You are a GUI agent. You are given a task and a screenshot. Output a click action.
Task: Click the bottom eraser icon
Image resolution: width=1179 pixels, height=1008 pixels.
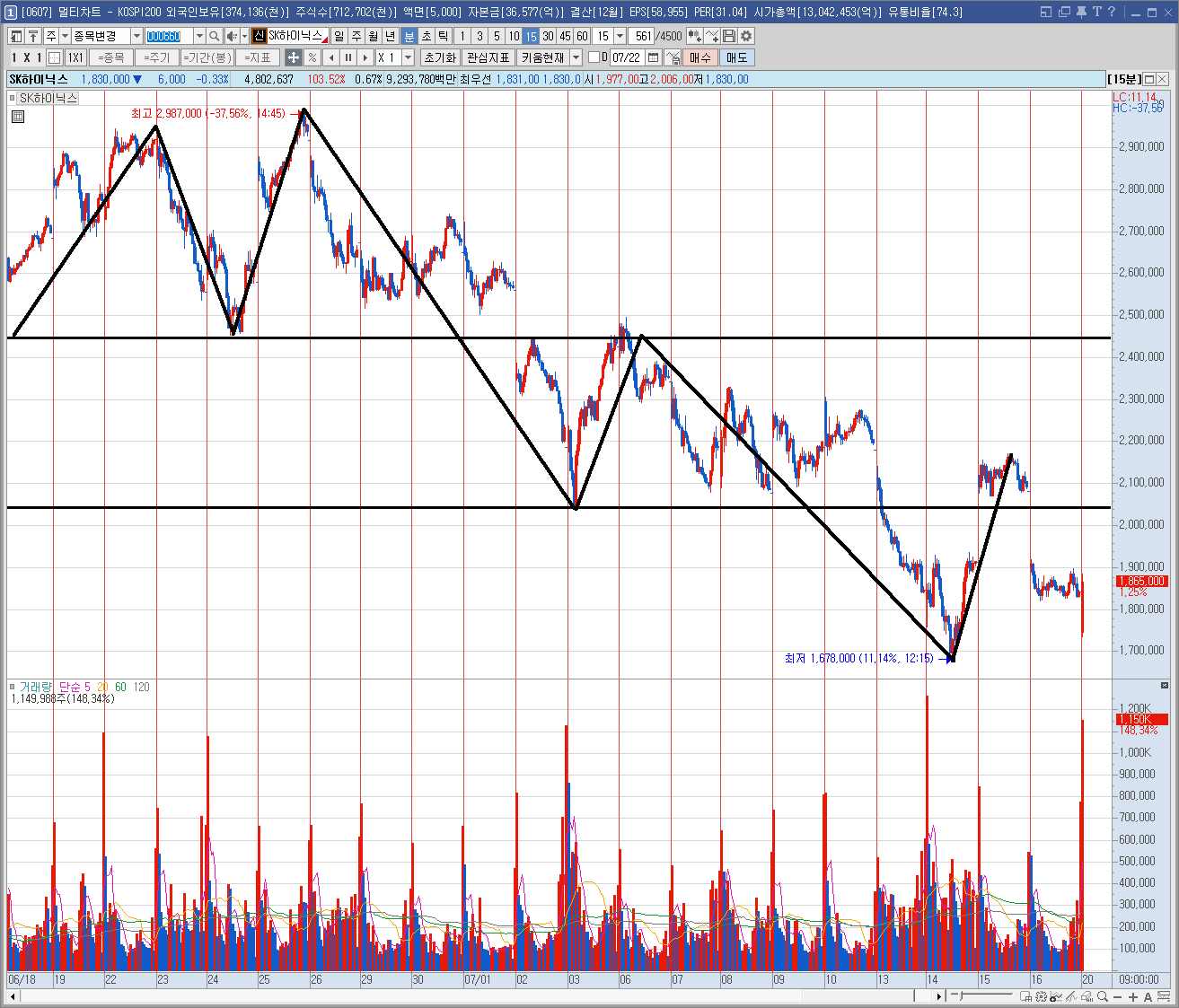click(x=1087, y=997)
